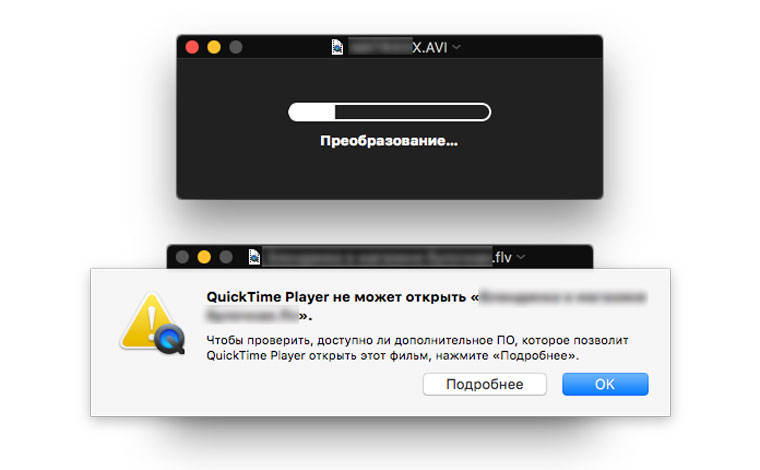Open the title dropdown arrow of the .flv window
Screen dimensions: 760x470
click(x=521, y=257)
